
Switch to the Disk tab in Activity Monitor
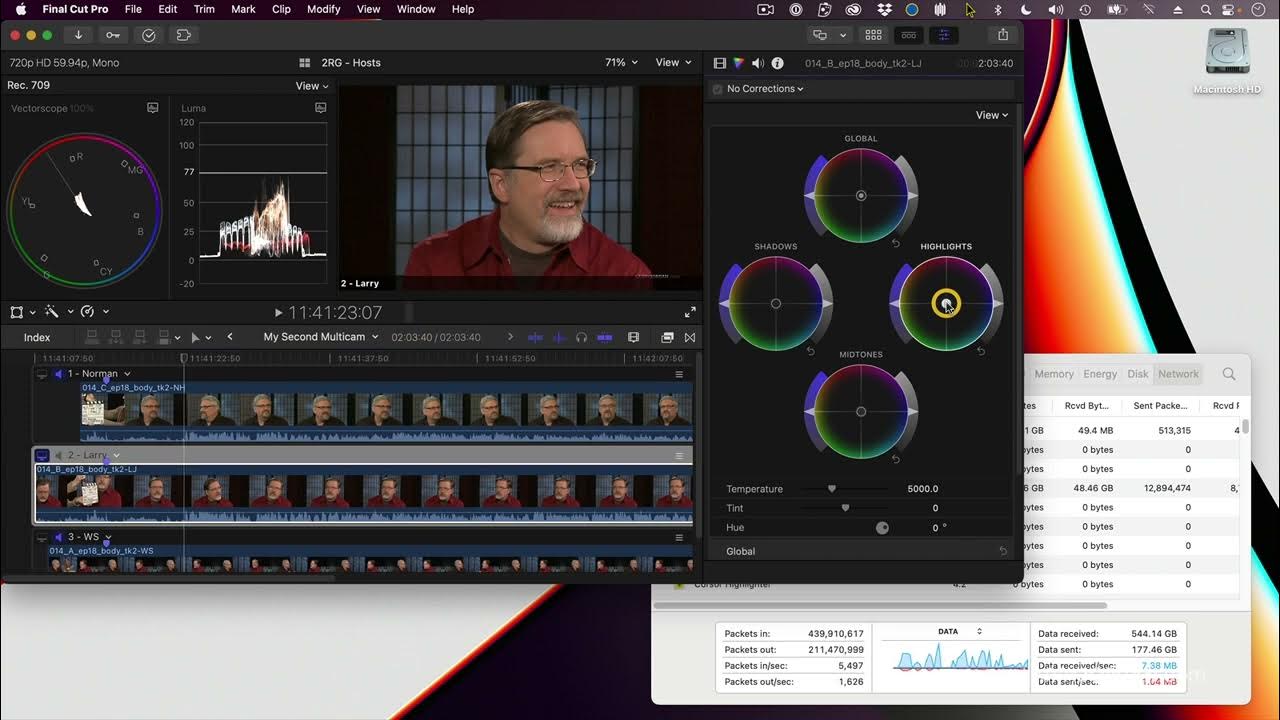1138,374
